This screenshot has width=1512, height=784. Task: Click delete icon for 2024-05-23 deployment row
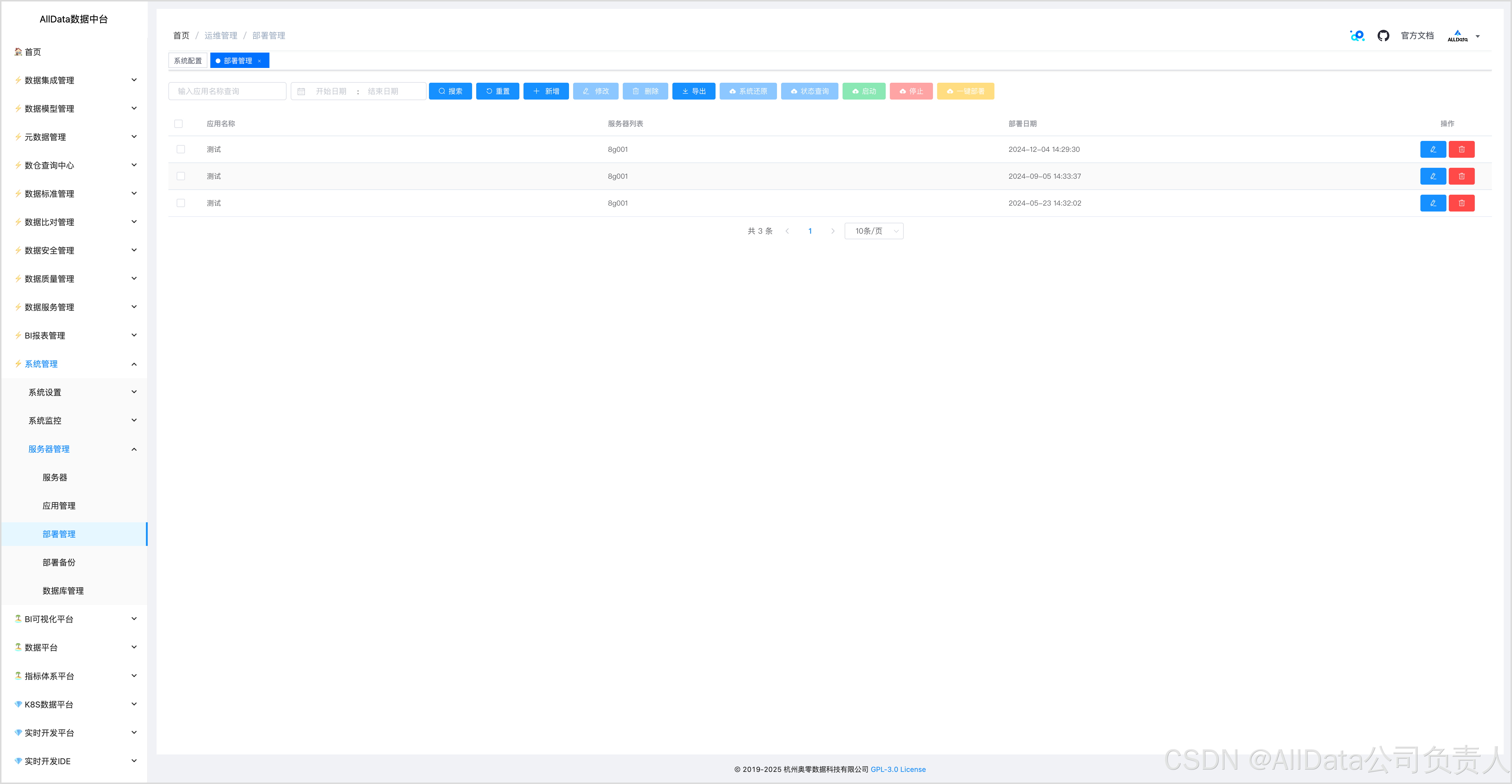1461,203
